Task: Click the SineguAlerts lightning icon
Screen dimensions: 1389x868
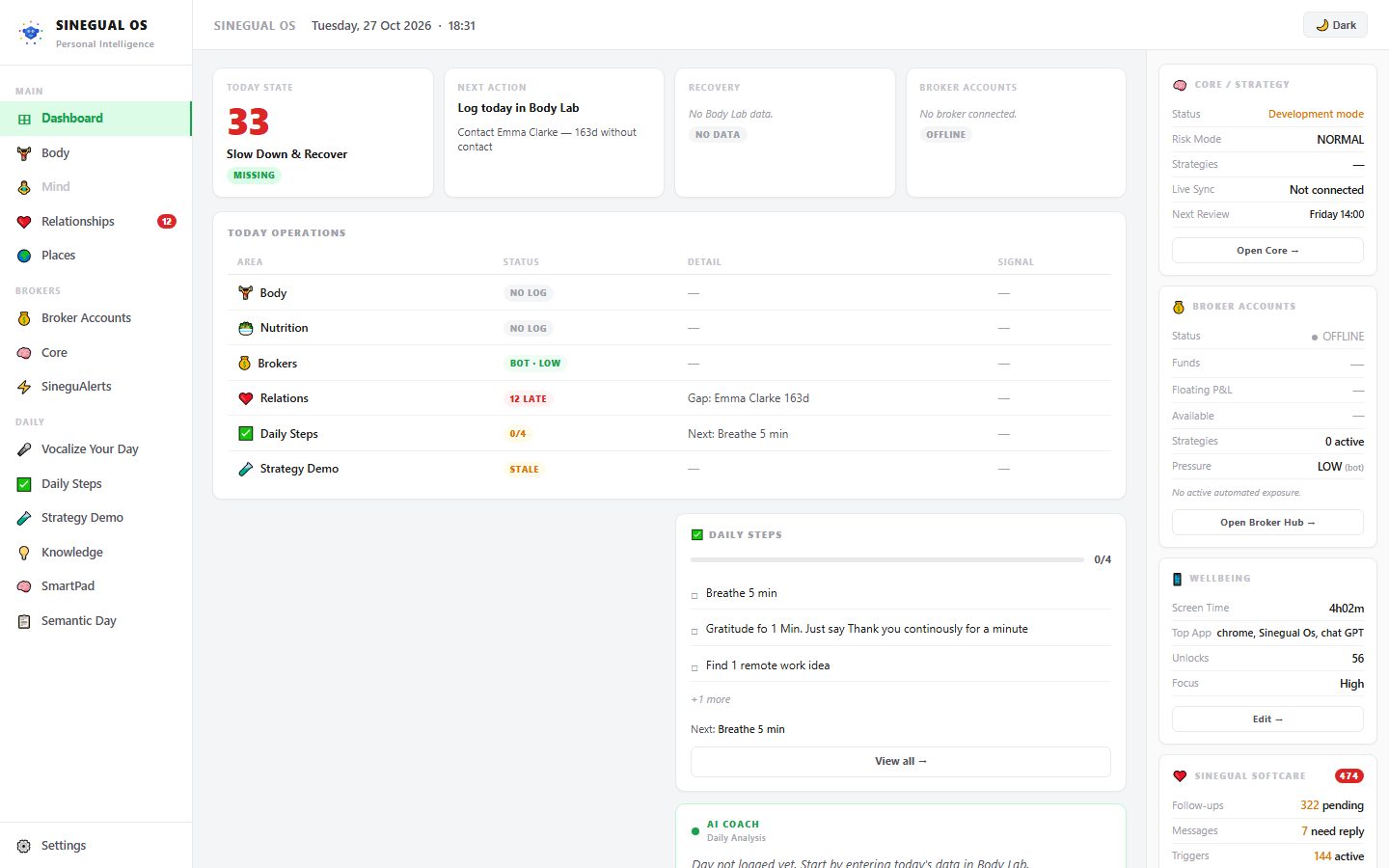Action: click(24, 387)
